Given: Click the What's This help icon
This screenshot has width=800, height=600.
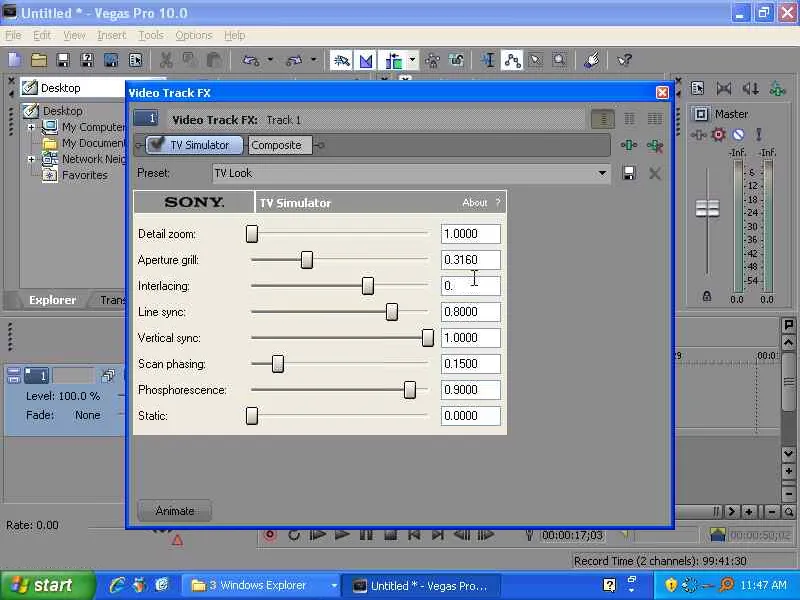Looking at the screenshot, I should [x=624, y=61].
